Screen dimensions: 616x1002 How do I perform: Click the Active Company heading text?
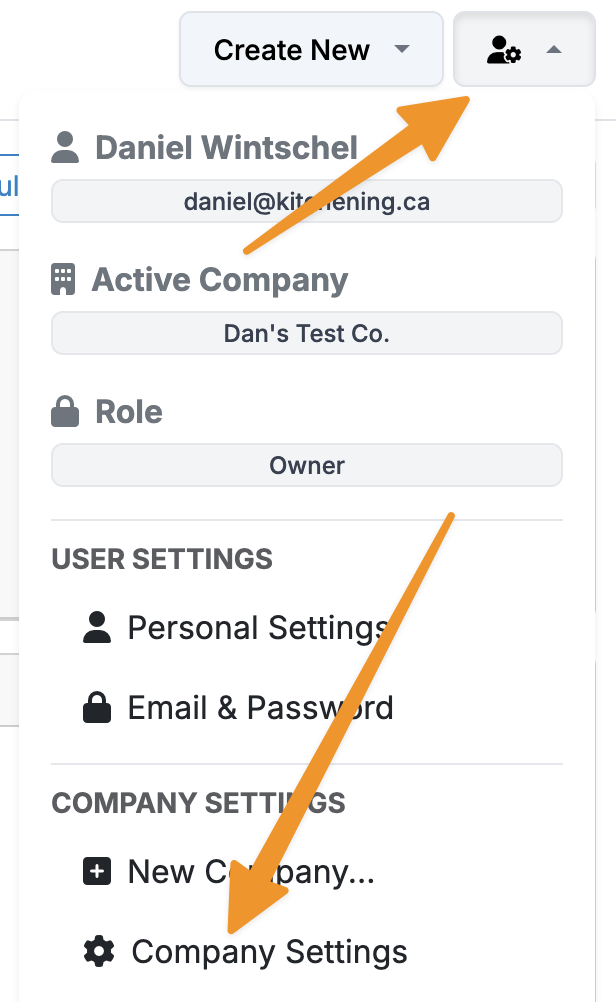tap(220, 280)
